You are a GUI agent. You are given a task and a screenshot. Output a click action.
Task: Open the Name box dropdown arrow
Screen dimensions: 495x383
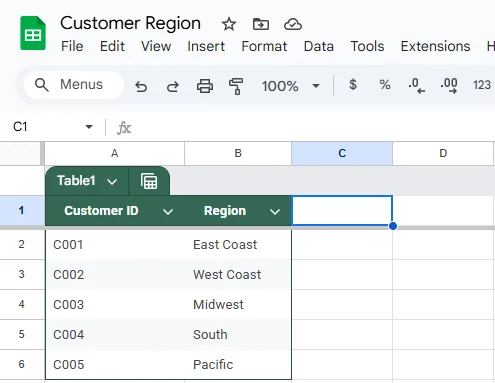click(89, 127)
